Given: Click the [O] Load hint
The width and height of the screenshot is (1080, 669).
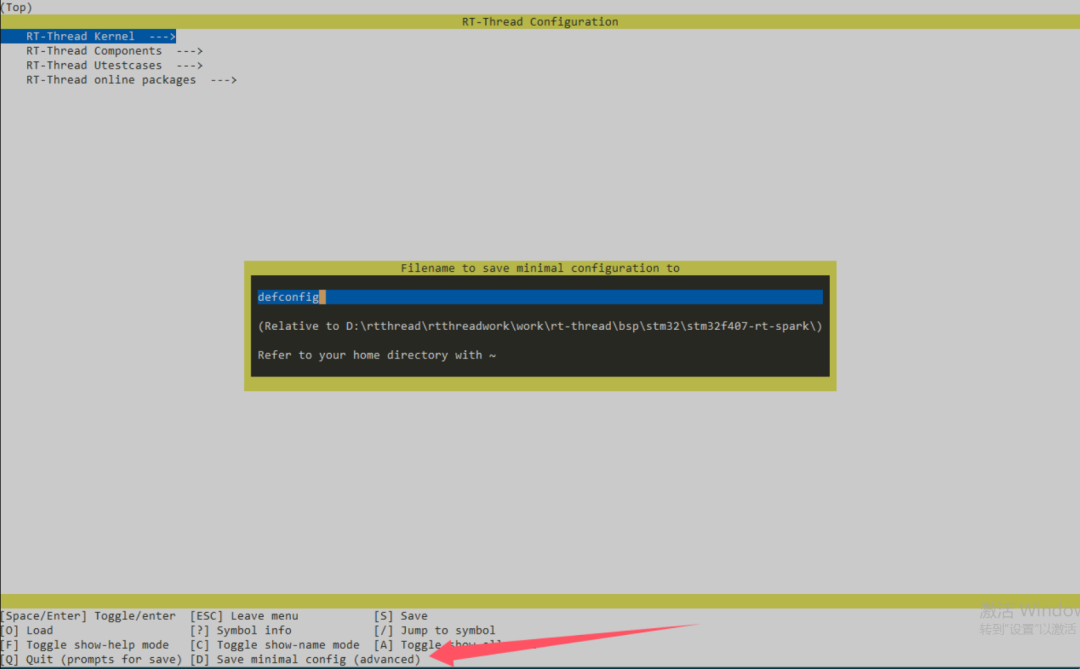Looking at the screenshot, I should tap(27, 630).
